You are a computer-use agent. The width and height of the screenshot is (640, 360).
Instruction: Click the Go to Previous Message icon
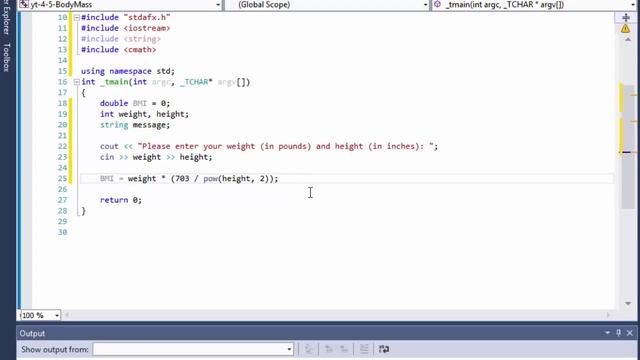pos(329,349)
